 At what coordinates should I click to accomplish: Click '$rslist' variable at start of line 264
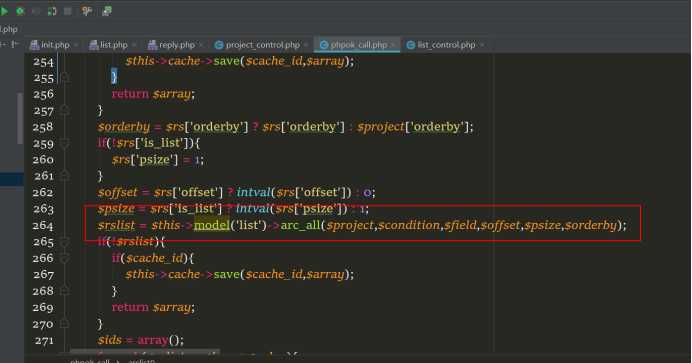click(116, 225)
